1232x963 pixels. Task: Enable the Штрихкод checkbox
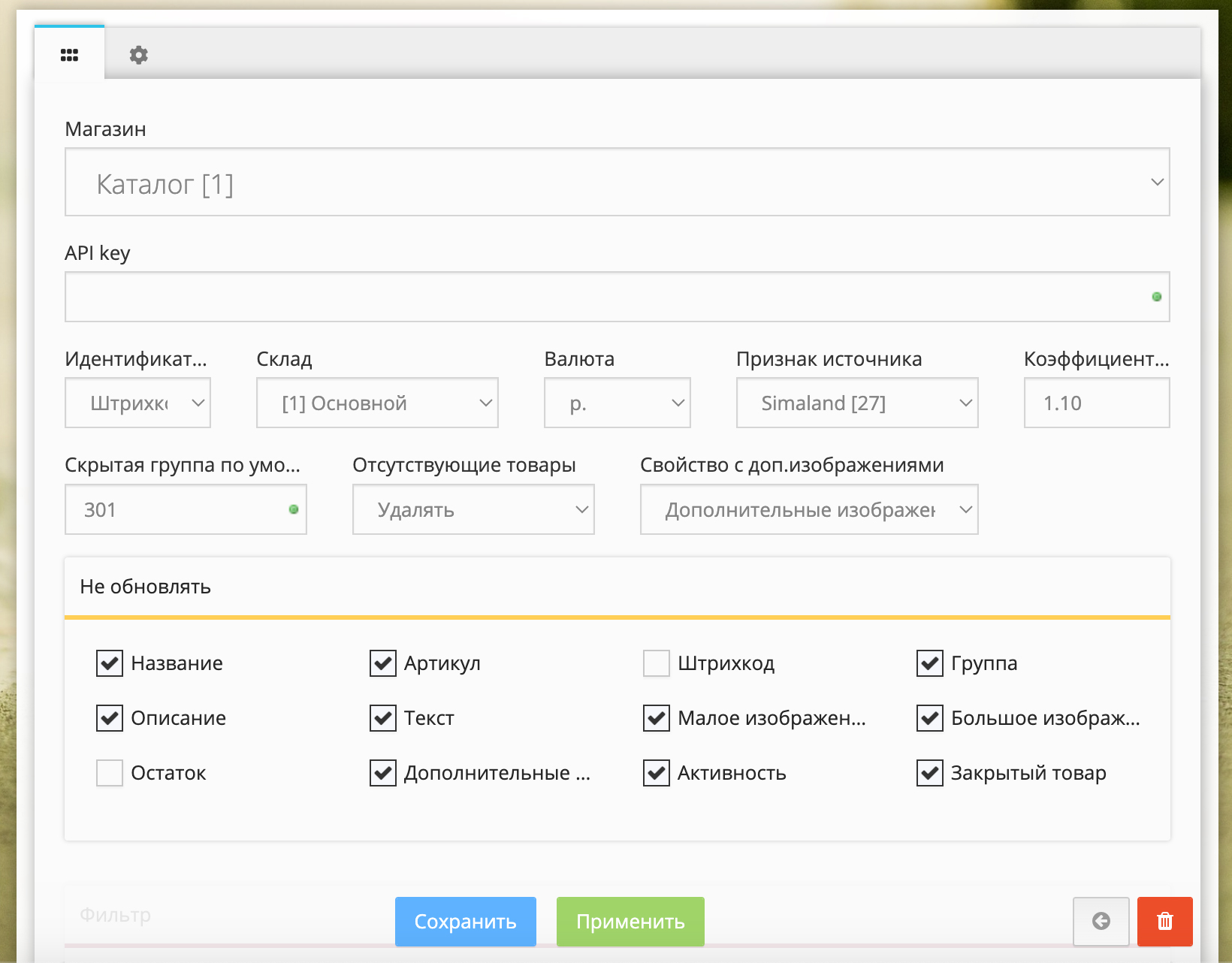coord(656,663)
